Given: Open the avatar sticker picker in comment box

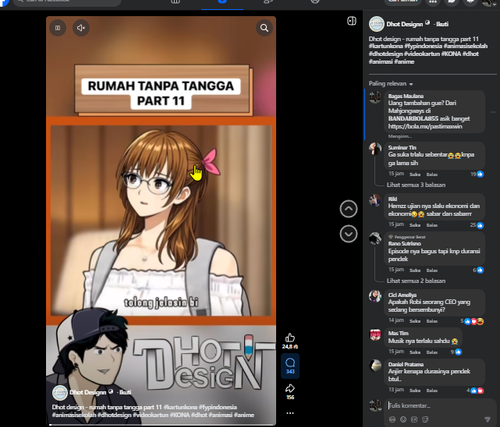Looking at the screenshot, I should click(x=392, y=419).
